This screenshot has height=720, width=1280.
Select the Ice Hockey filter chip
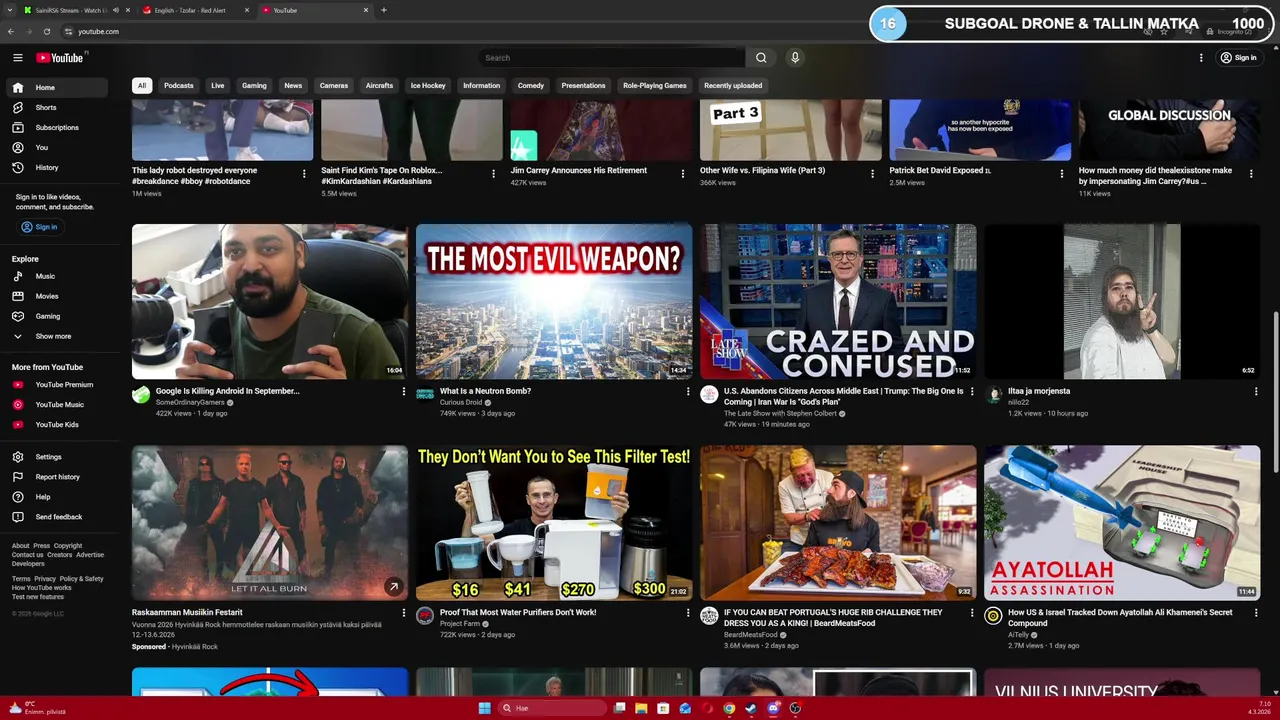pyautogui.click(x=428, y=86)
